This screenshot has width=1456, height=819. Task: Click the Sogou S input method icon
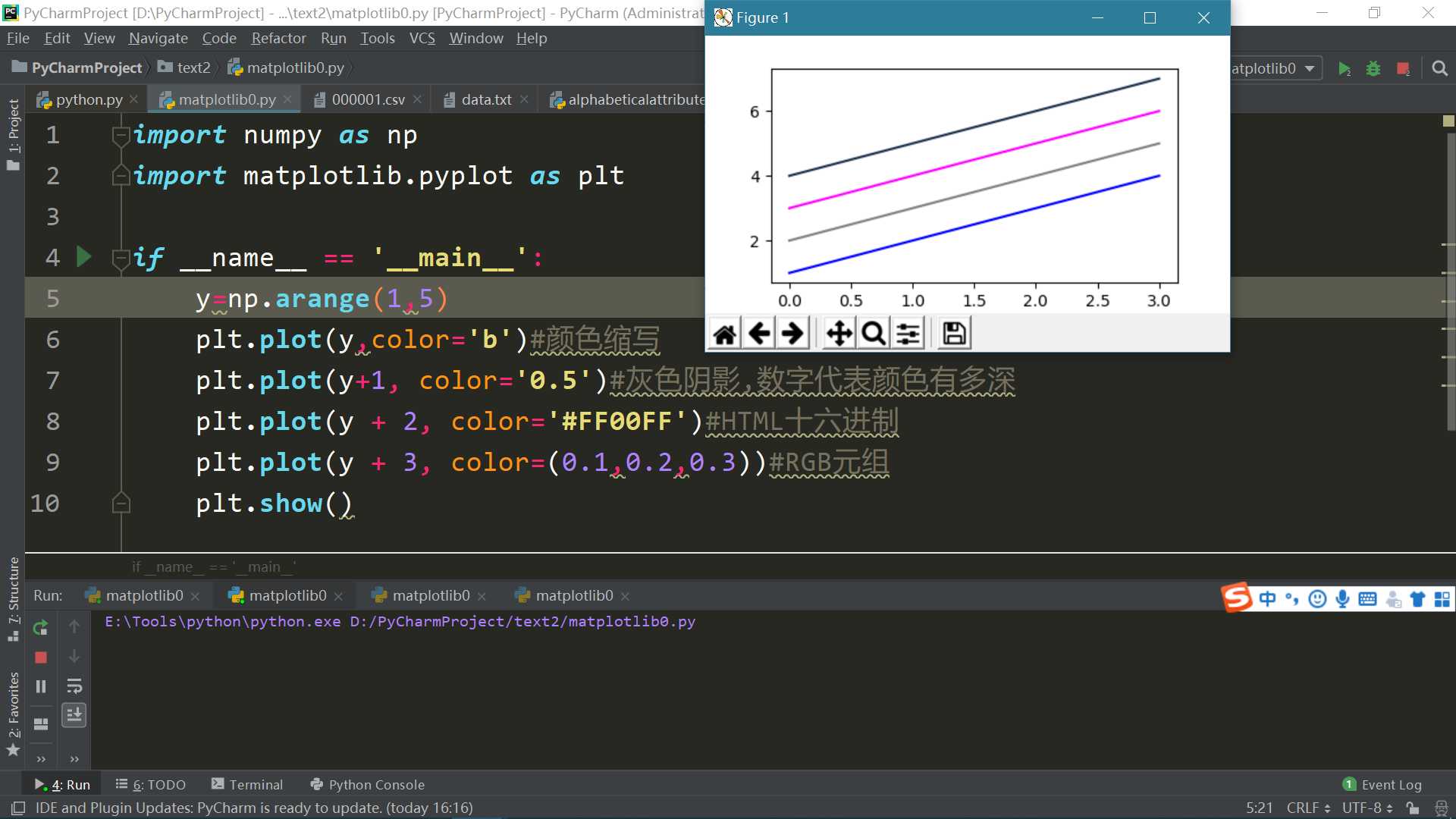click(x=1236, y=598)
